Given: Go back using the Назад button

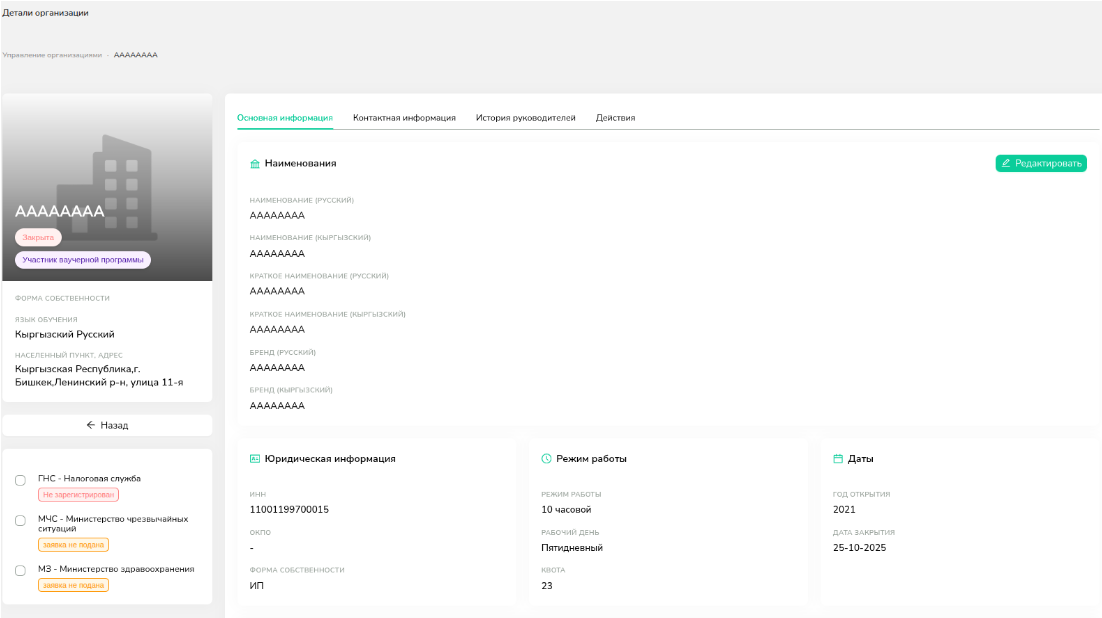Looking at the screenshot, I should click(108, 425).
